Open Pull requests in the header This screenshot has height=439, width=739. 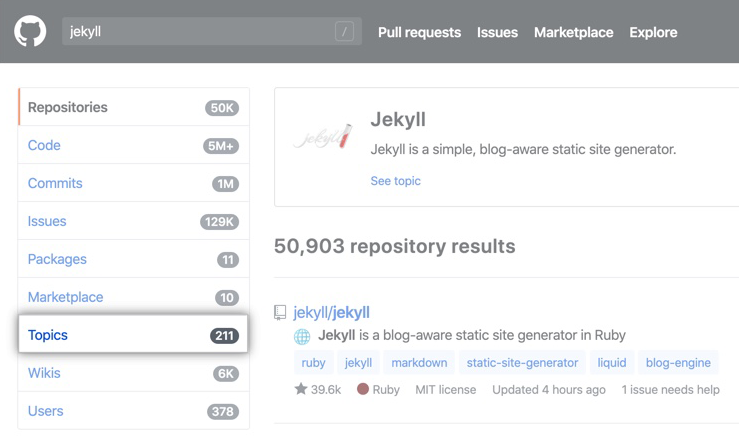click(x=419, y=32)
